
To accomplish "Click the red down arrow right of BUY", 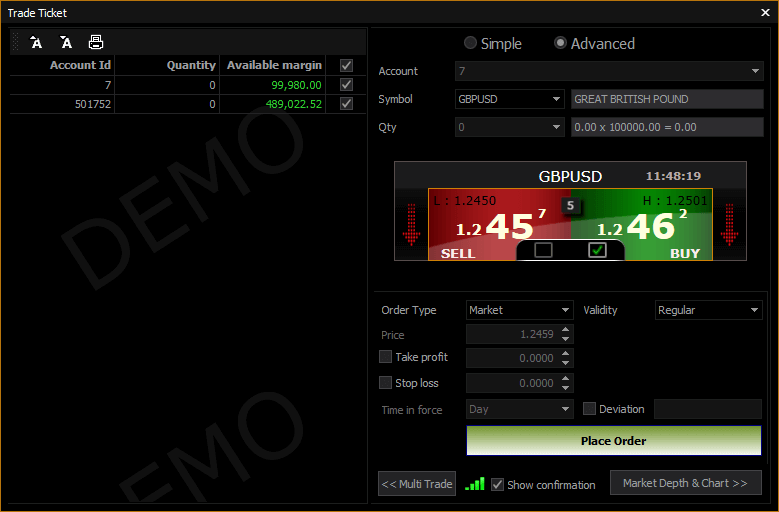I will click(729, 225).
